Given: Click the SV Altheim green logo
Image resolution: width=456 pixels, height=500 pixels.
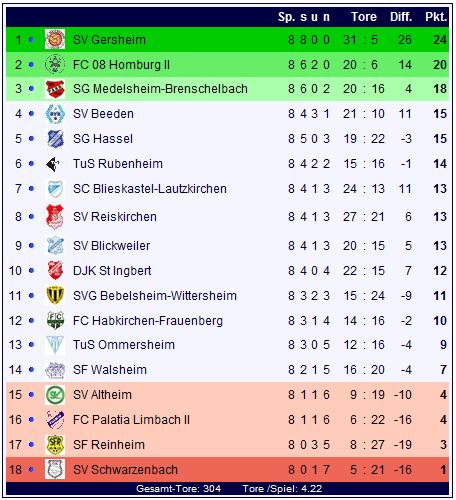Looking at the screenshot, I should (55, 395).
